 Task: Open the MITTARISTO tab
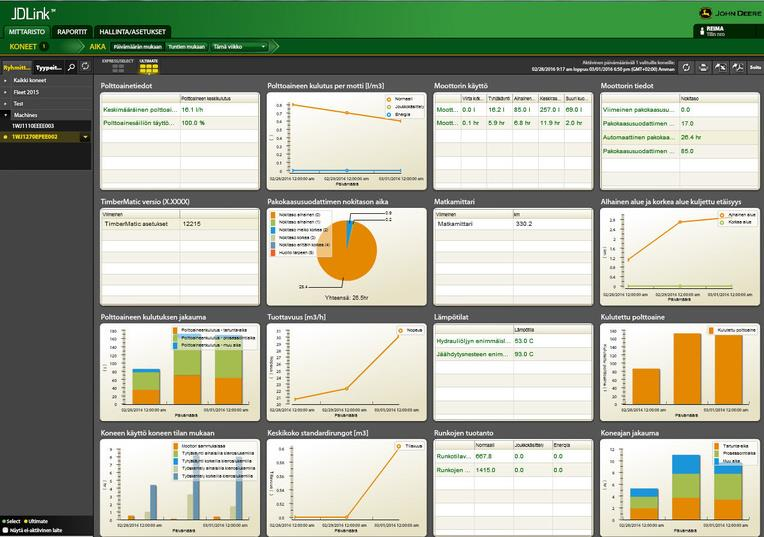tap(27, 32)
